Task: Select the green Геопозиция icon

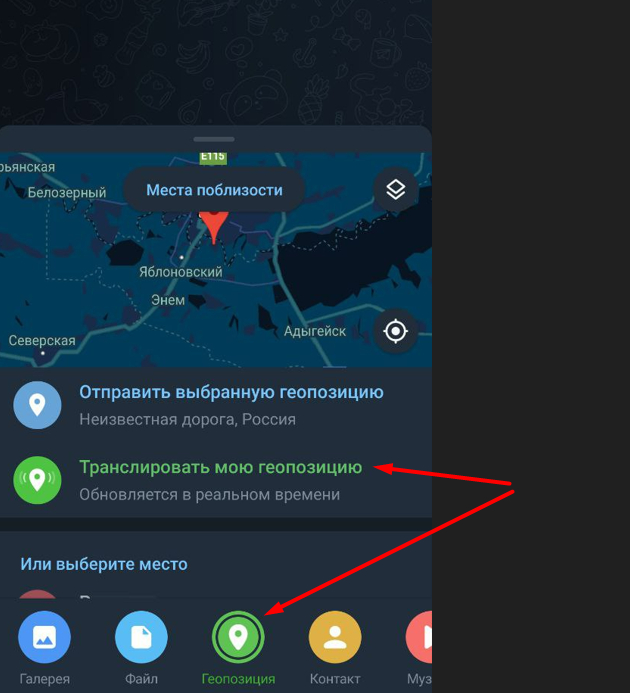Action: [x=238, y=637]
